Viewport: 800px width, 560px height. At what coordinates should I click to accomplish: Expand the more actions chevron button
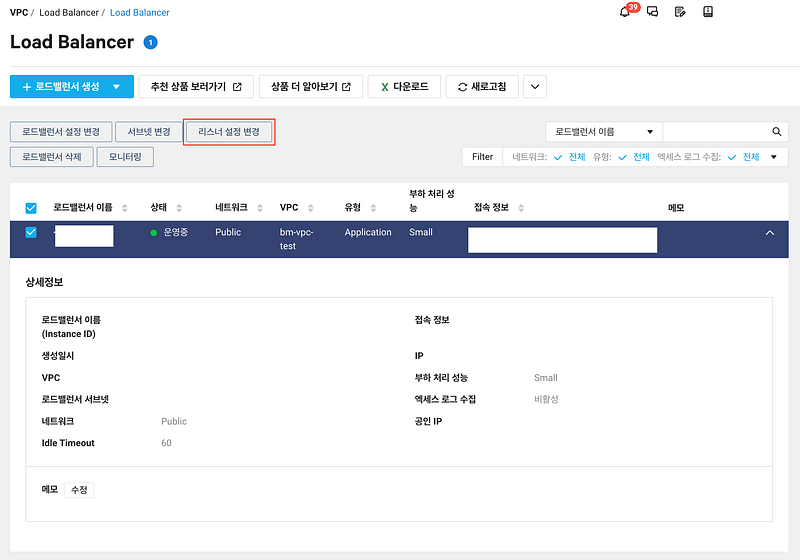point(535,87)
